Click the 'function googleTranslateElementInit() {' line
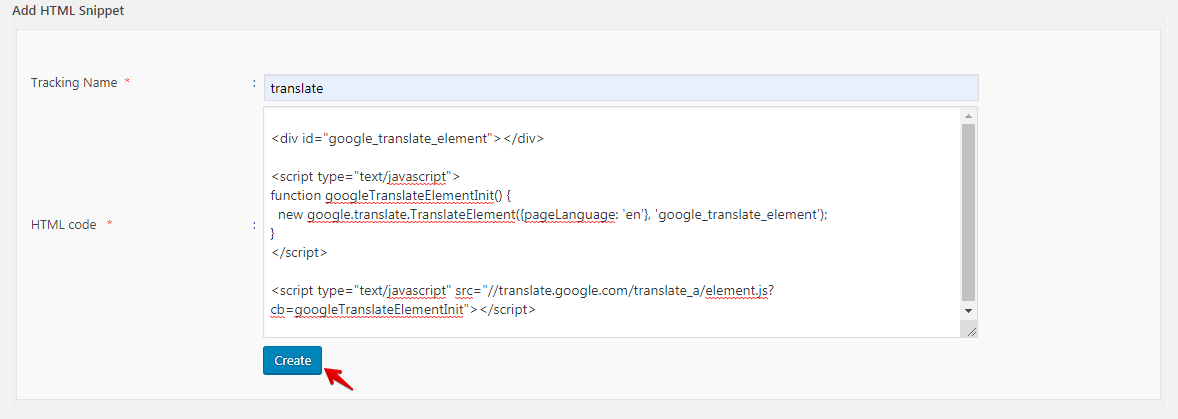The width and height of the screenshot is (1178, 419). click(391, 196)
